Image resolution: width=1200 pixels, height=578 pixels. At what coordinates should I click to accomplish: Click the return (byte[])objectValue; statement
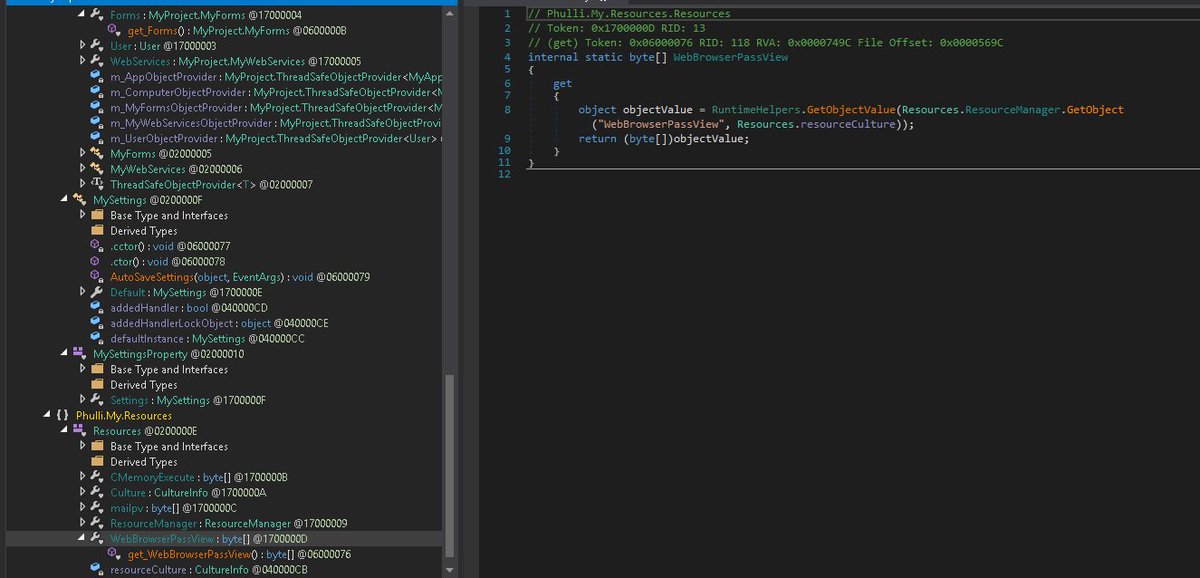(x=663, y=138)
